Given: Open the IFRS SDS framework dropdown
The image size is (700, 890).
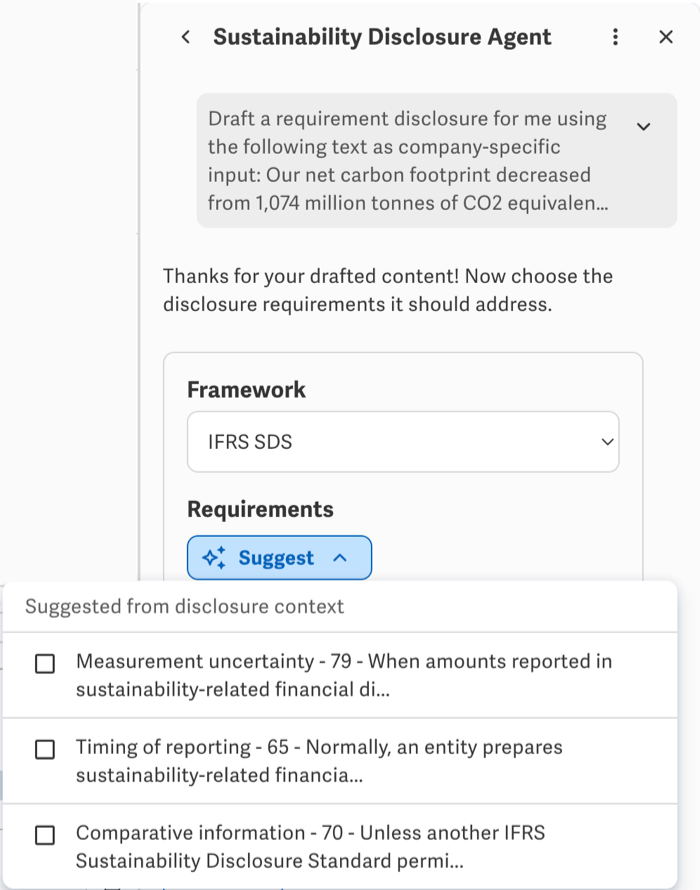Looking at the screenshot, I should (x=403, y=442).
